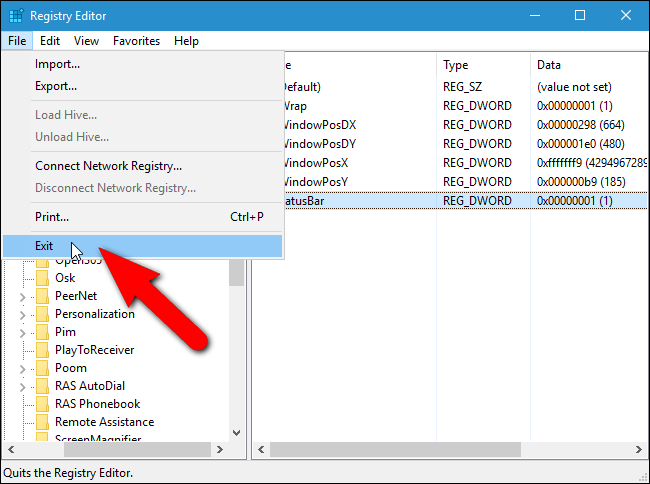Select the RAS AutoDial key label
650x484 pixels.
click(x=90, y=386)
